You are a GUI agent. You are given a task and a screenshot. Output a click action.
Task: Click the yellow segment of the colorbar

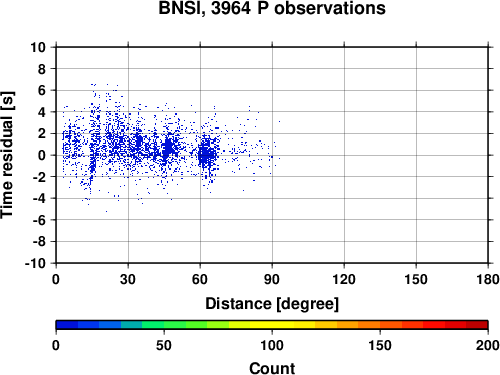pyautogui.click(x=272, y=325)
